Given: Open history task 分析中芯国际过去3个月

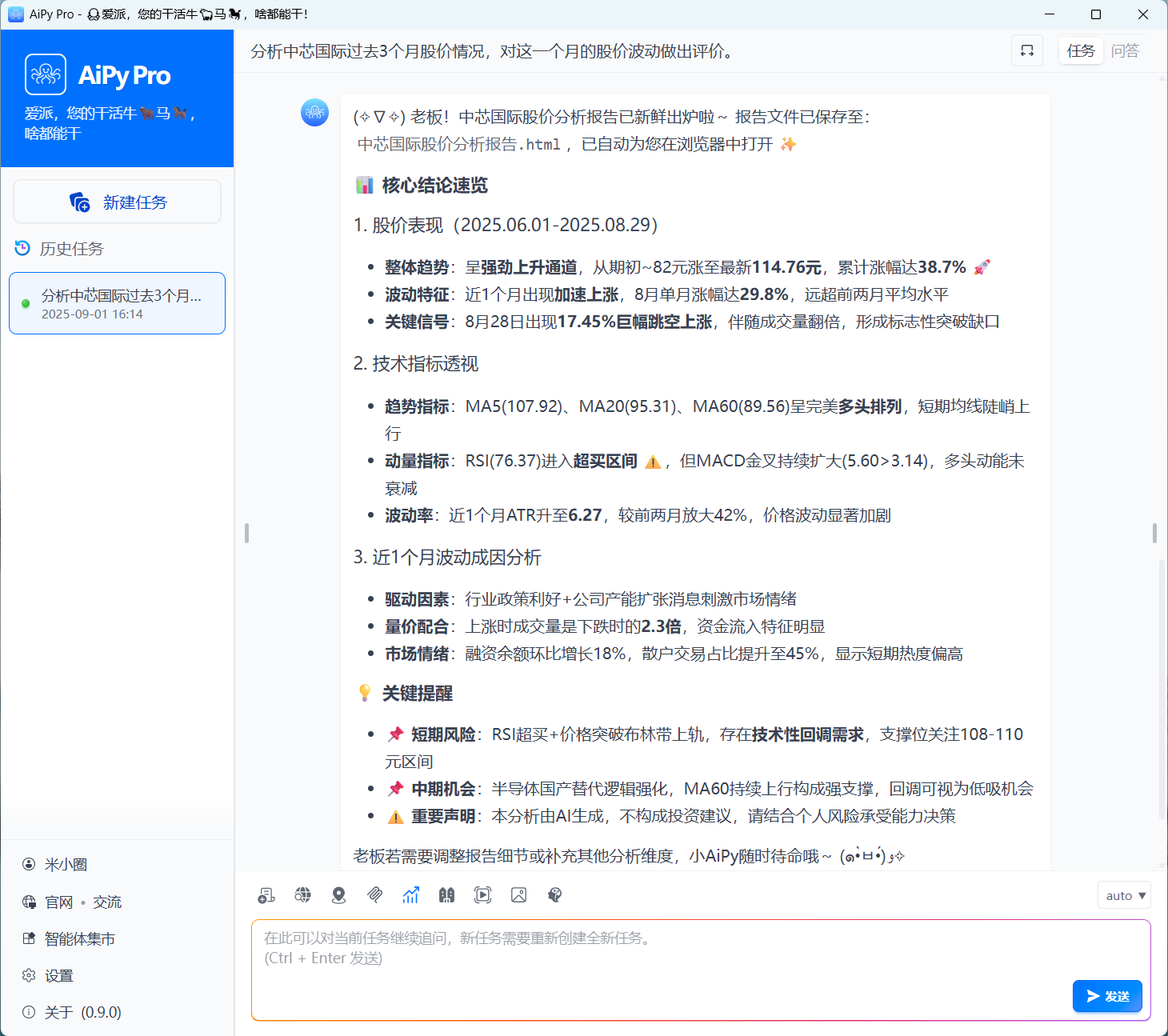Looking at the screenshot, I should pyautogui.click(x=117, y=303).
